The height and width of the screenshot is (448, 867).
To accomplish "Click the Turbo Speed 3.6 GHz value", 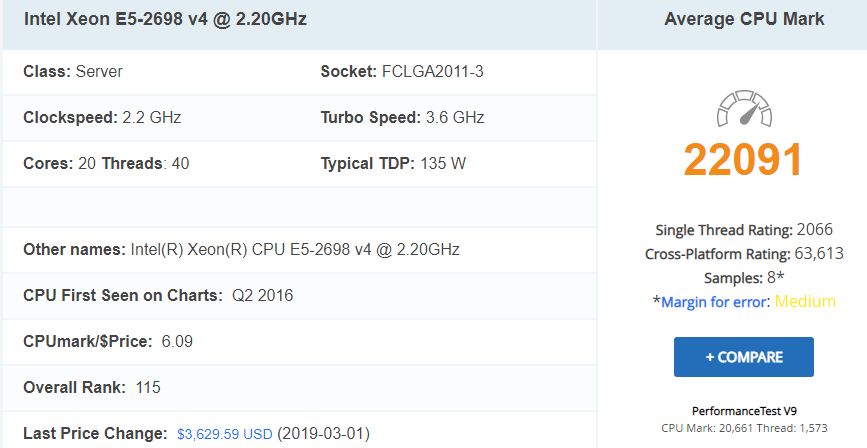I will pos(402,117).
